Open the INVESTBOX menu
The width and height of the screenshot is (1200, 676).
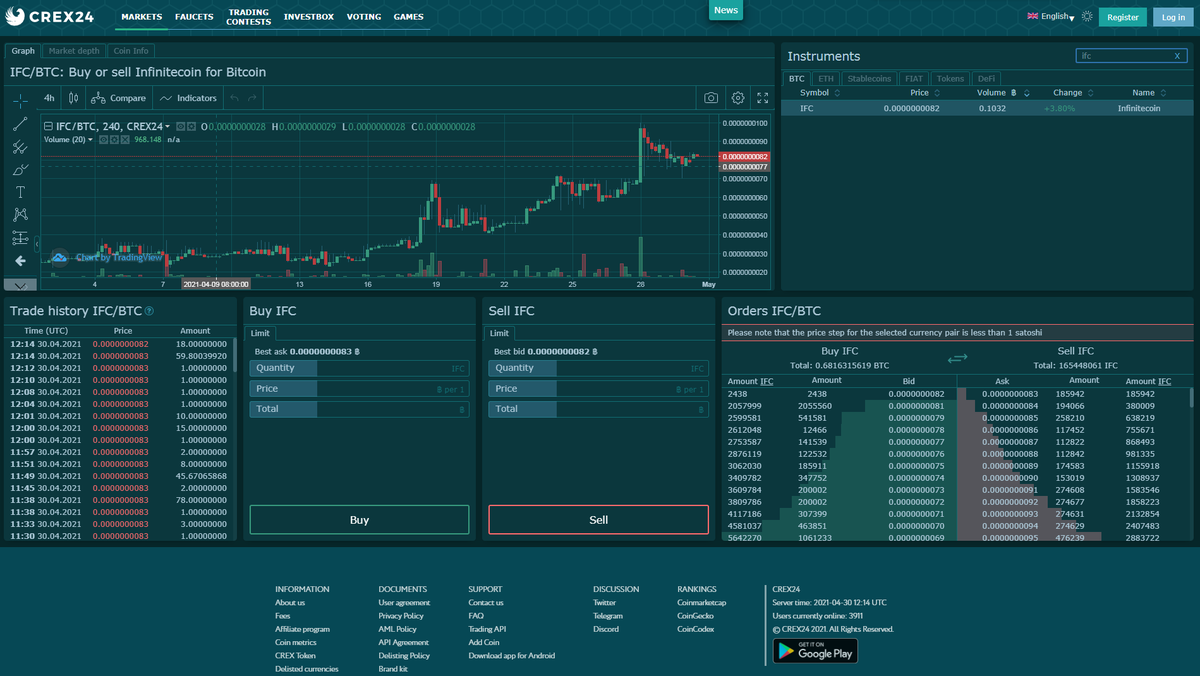[309, 17]
